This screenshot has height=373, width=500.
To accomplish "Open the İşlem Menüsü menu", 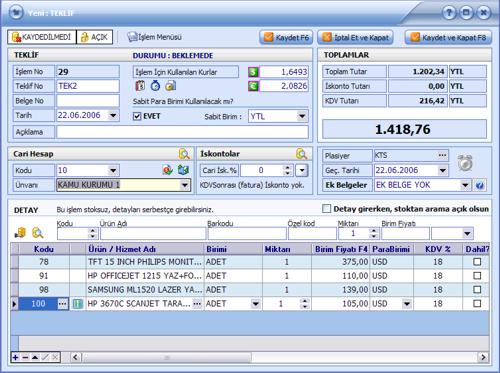I will 155,37.
